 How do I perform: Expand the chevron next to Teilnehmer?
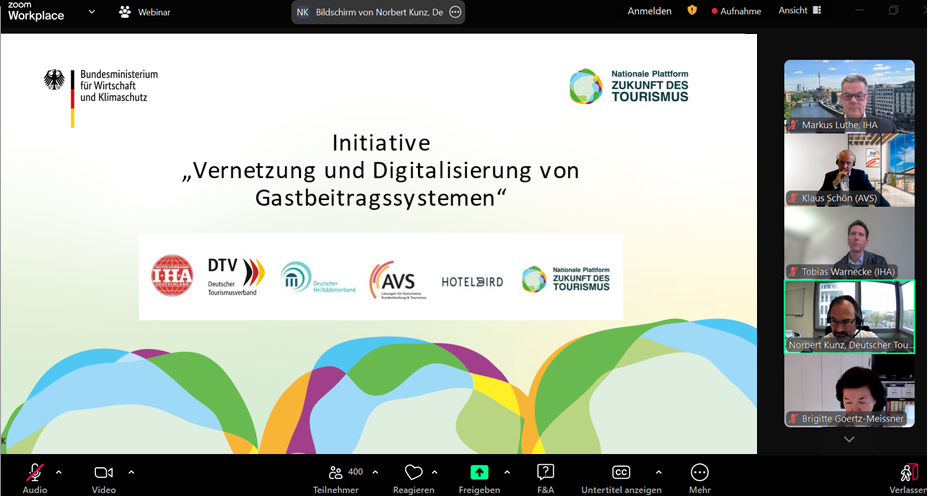point(375,472)
